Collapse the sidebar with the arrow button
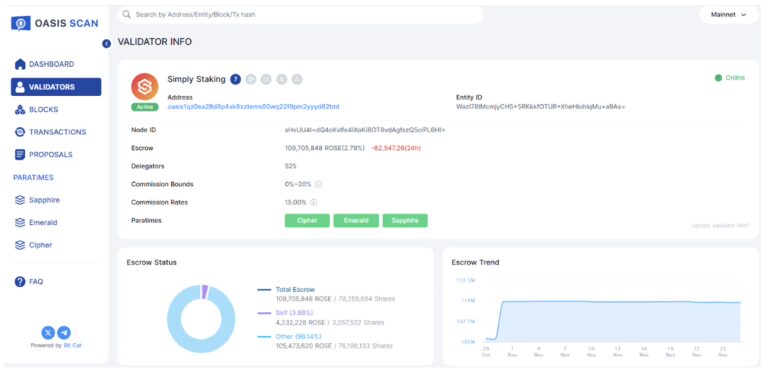The height and width of the screenshot is (376, 768). coord(106,44)
